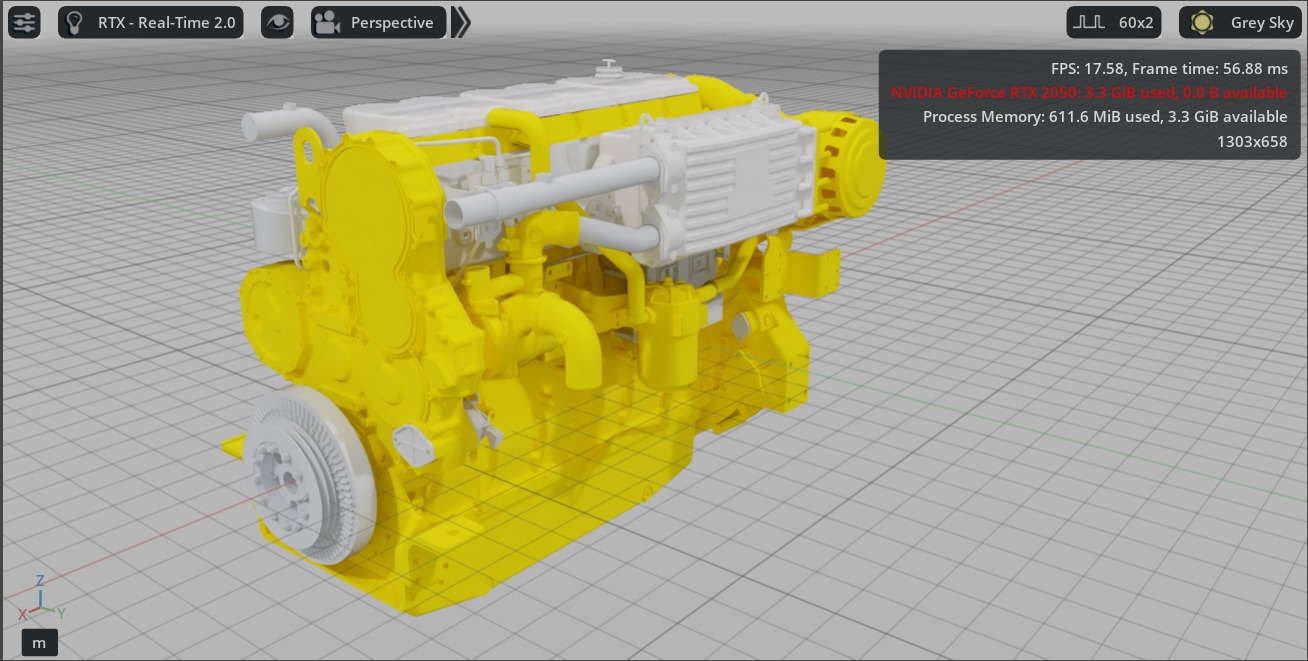Open Perspective camera menu
Screen dimensions: 1308x661
coord(378,22)
